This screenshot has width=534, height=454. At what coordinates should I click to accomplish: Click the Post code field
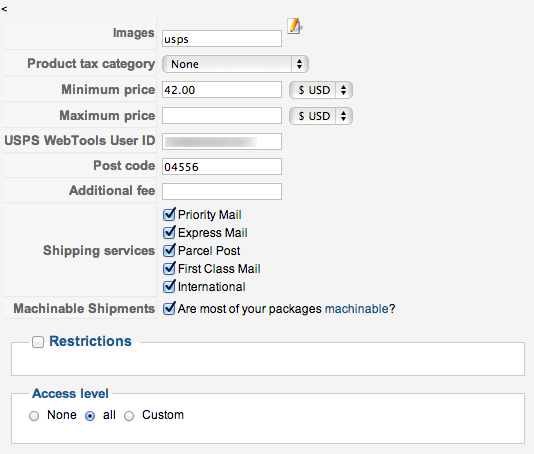click(222, 167)
